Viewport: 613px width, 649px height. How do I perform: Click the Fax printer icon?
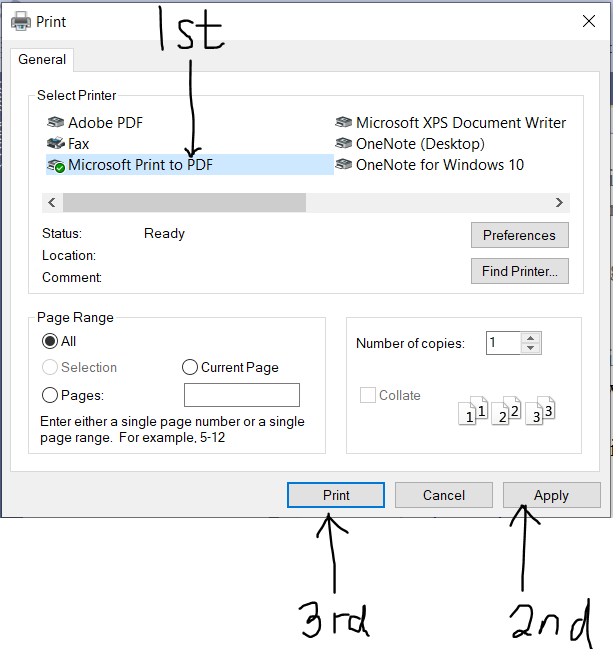(55, 143)
